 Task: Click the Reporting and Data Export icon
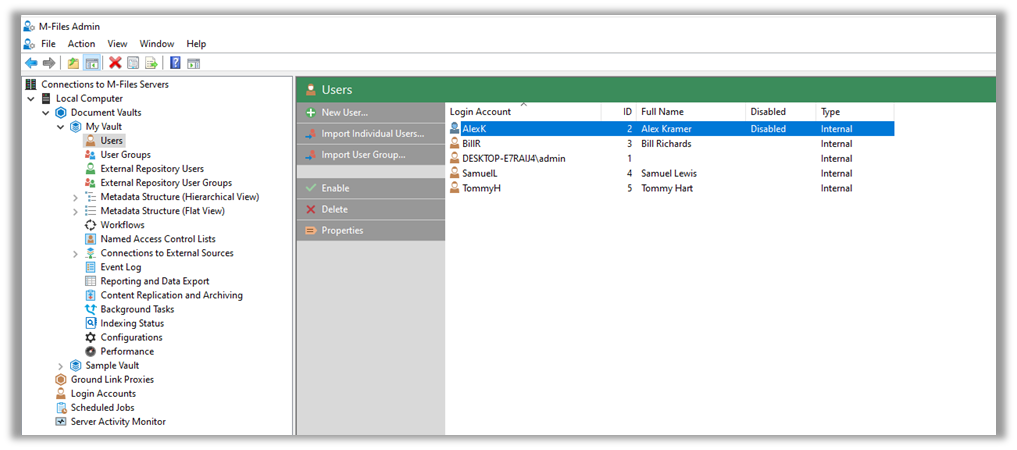pos(91,281)
